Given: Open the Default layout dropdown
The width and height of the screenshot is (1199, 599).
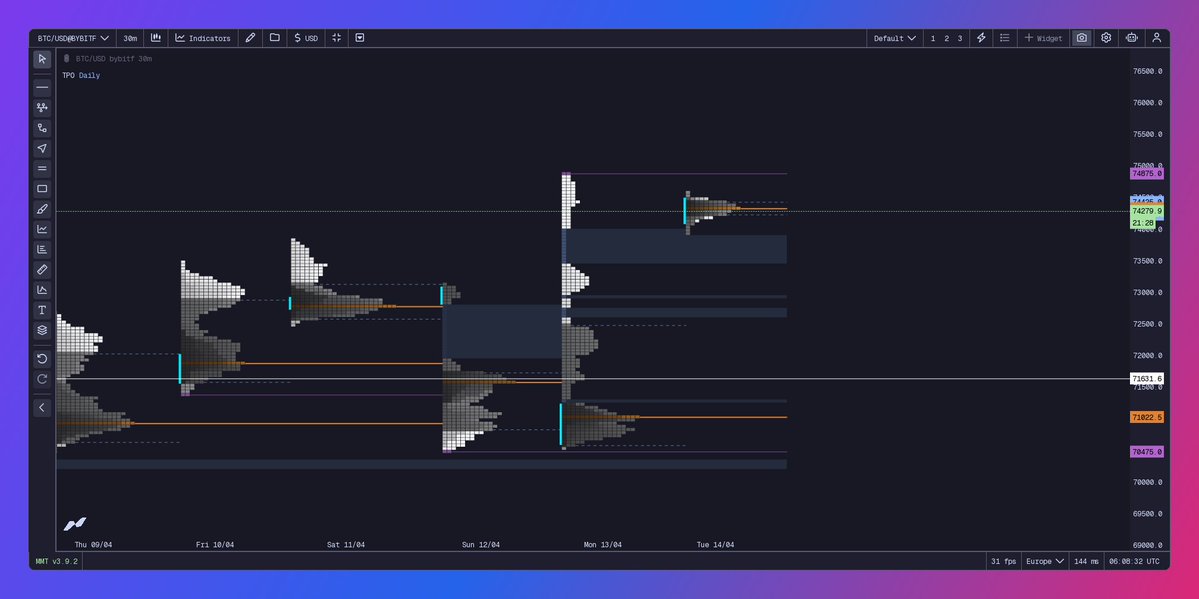Looking at the screenshot, I should 895,38.
